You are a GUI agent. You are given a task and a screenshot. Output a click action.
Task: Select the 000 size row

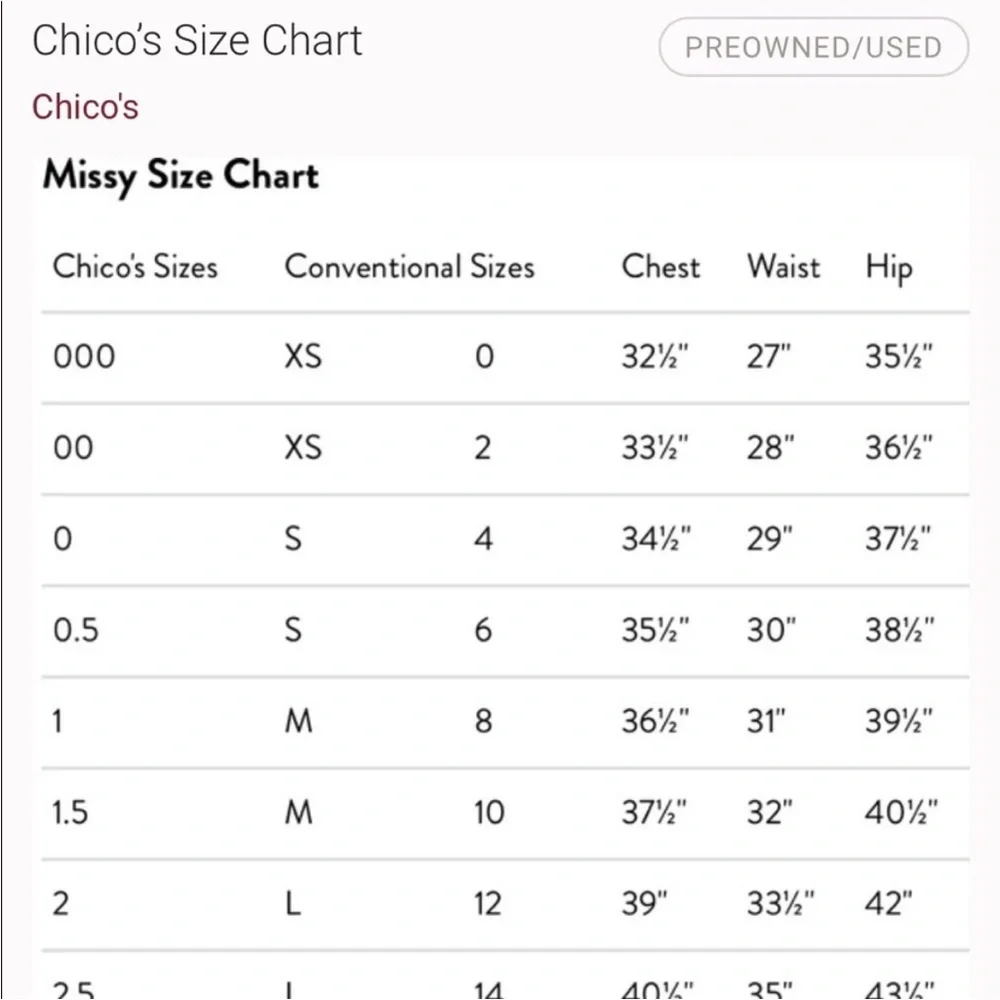coord(84,356)
